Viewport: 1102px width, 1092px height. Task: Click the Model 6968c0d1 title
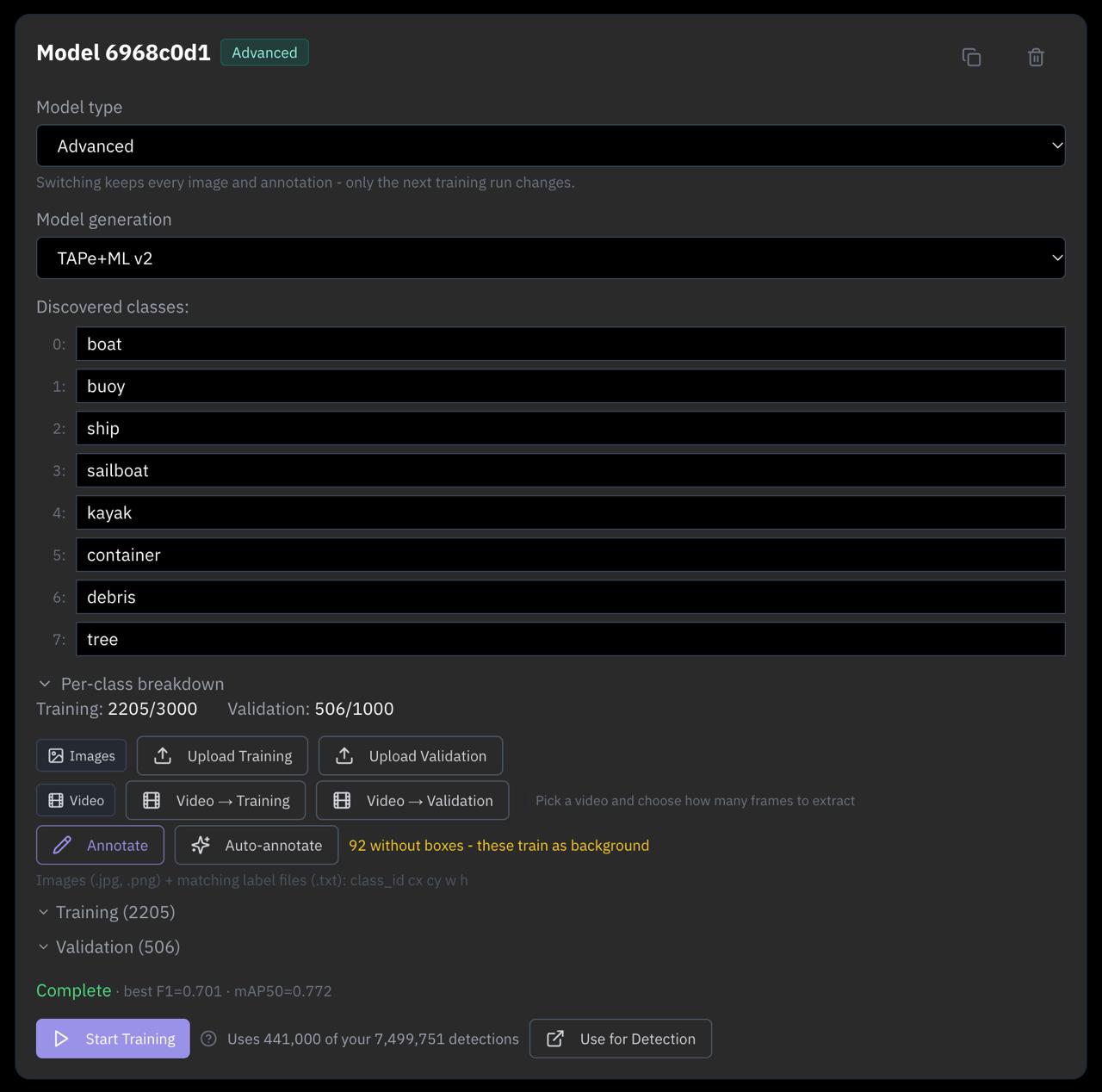click(x=123, y=53)
